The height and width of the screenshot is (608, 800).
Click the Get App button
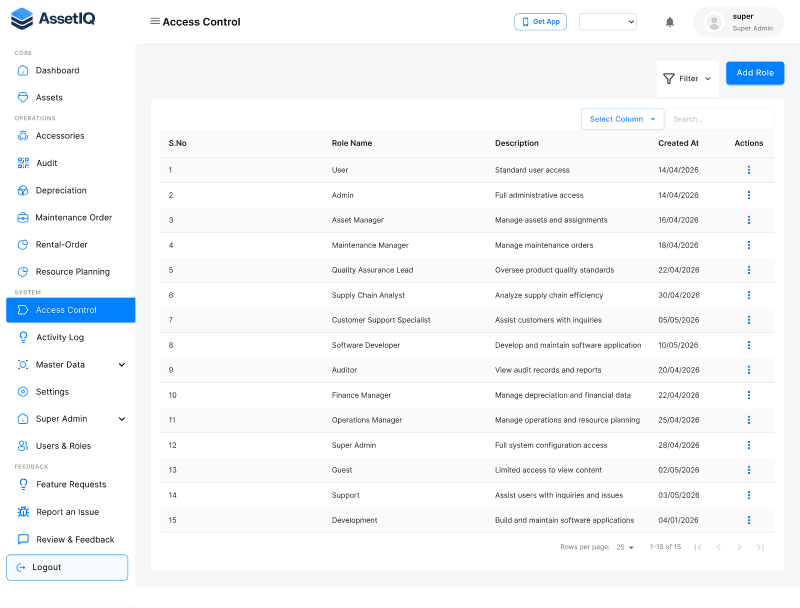coord(540,22)
